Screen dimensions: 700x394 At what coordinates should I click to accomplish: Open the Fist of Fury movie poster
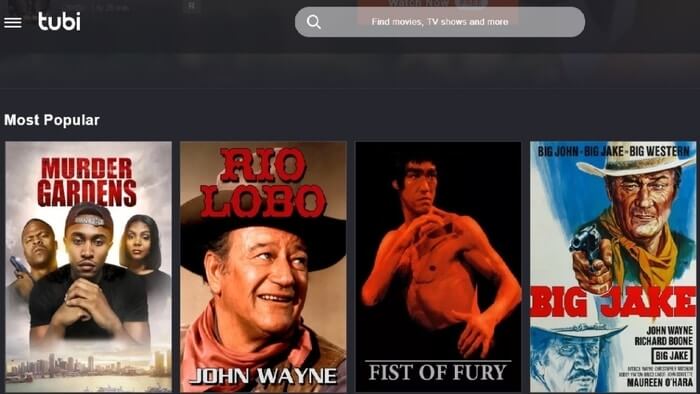(x=438, y=267)
